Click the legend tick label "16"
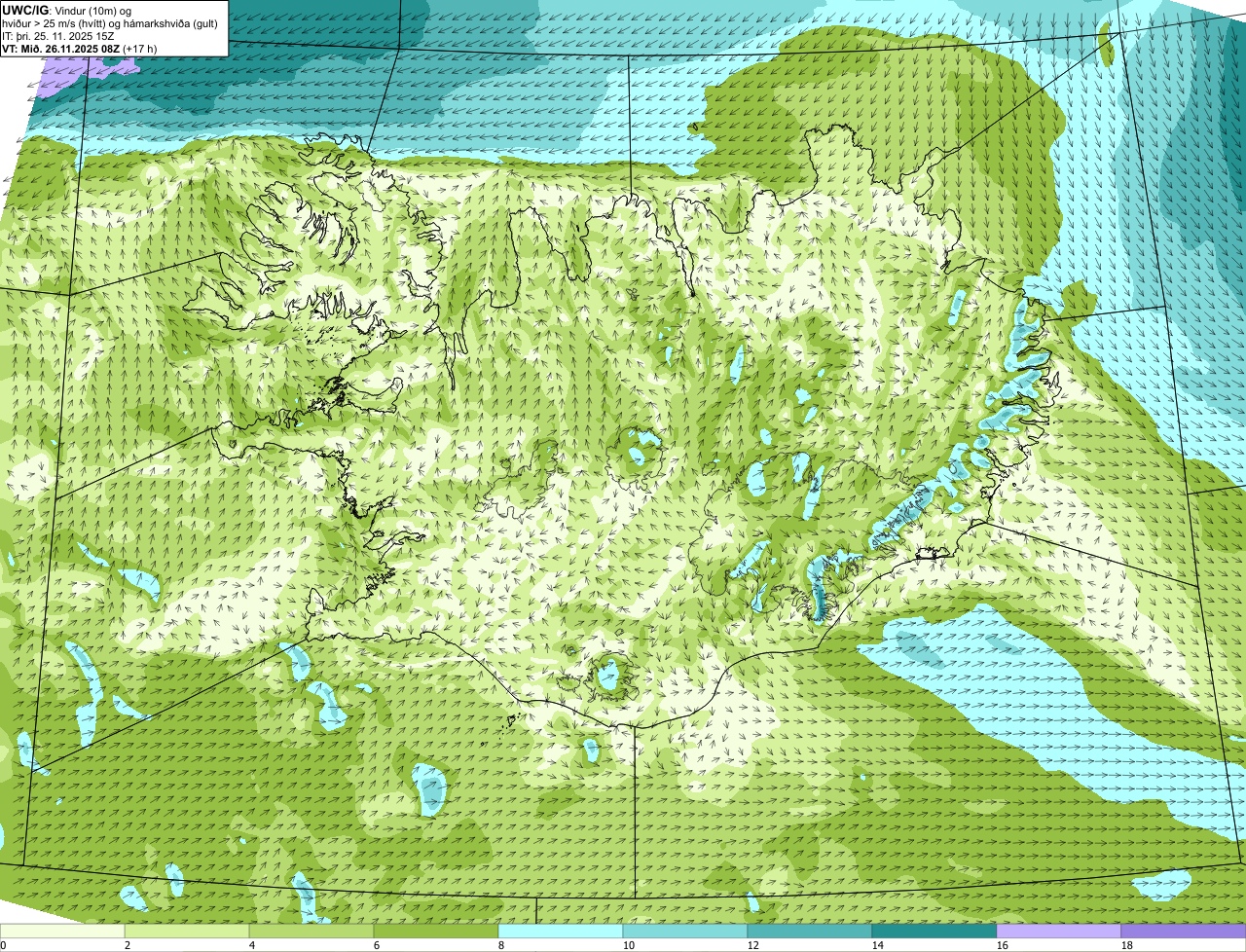 pos(1002,945)
